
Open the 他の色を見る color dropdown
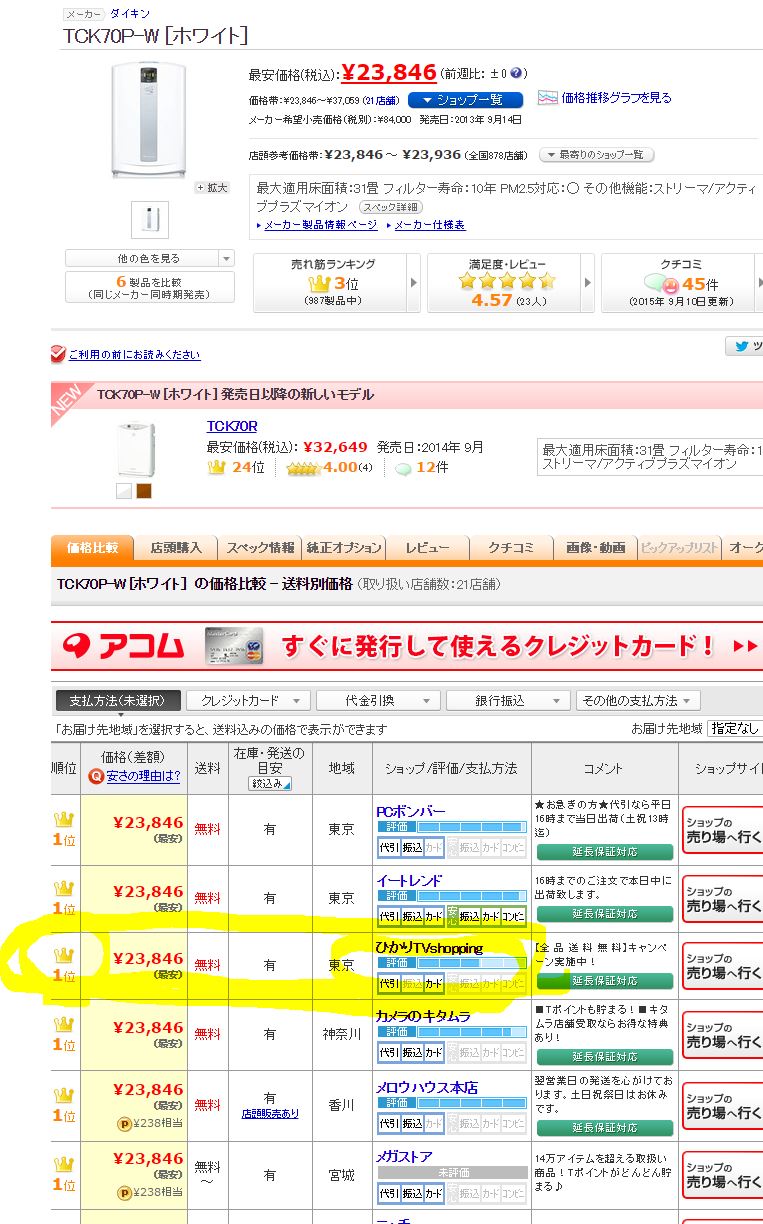(150, 258)
